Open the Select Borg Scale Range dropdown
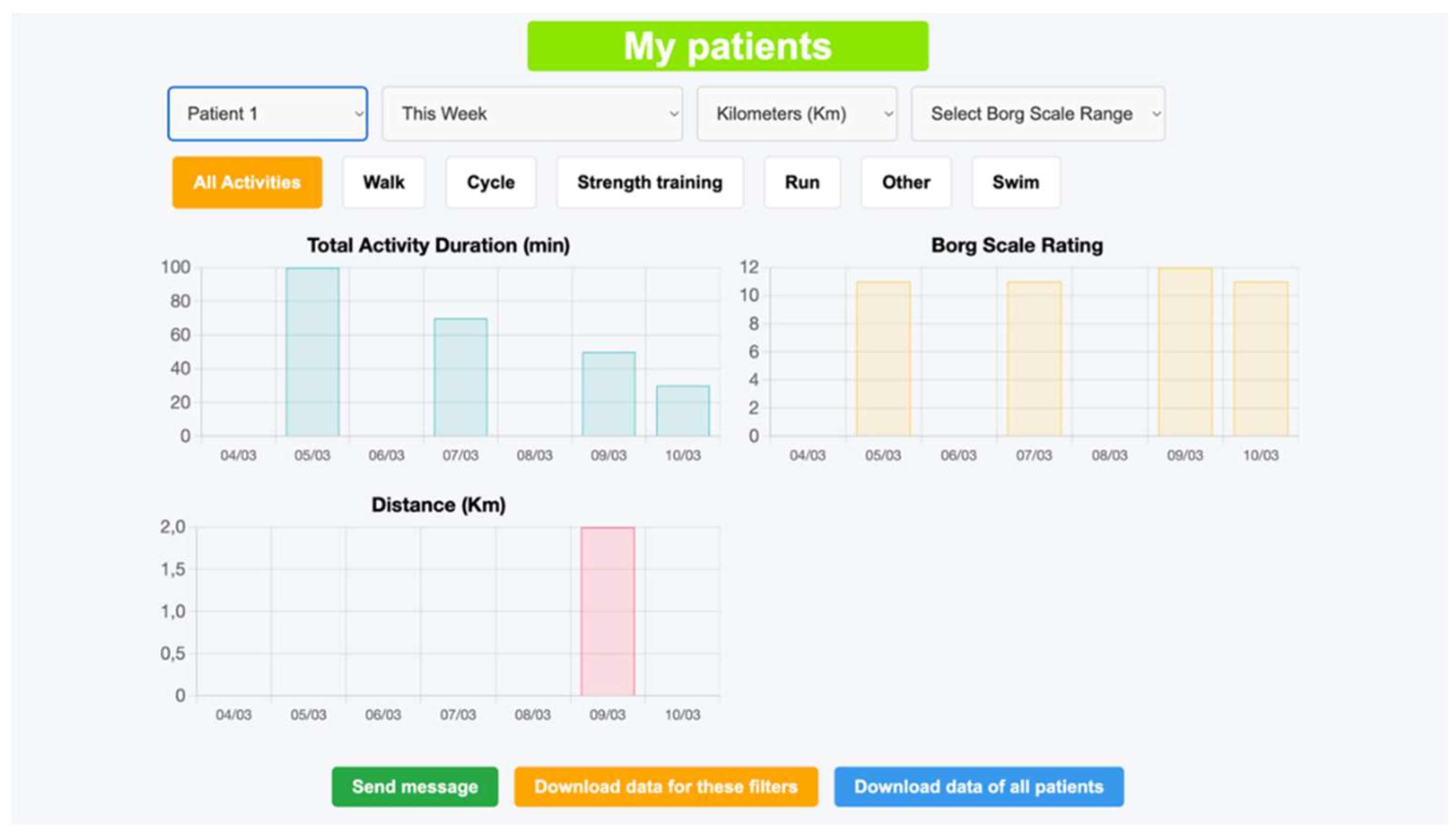 pyautogui.click(x=1038, y=113)
